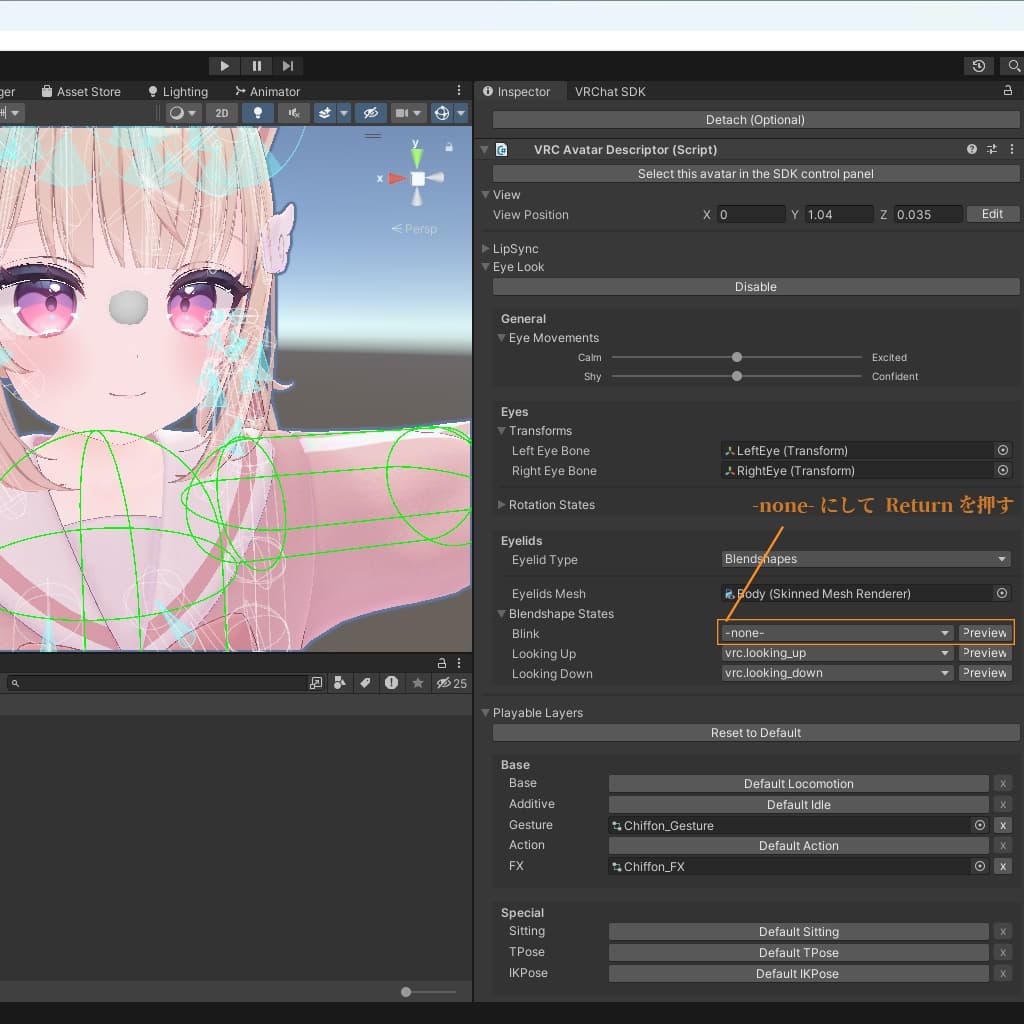Click the Search by Label tag icon
Viewport: 1024px width, 1024px height.
pos(366,683)
